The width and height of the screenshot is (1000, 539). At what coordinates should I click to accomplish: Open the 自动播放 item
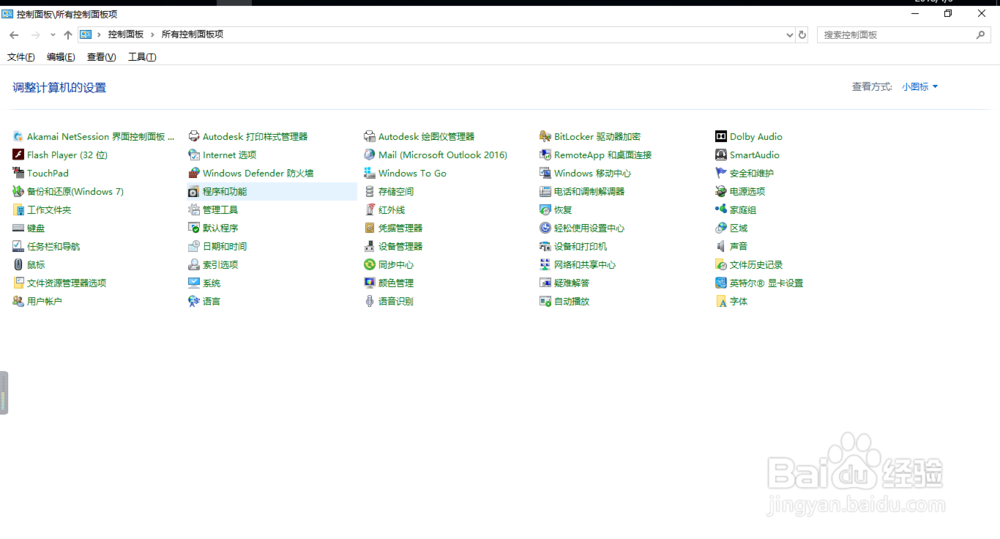(x=571, y=302)
